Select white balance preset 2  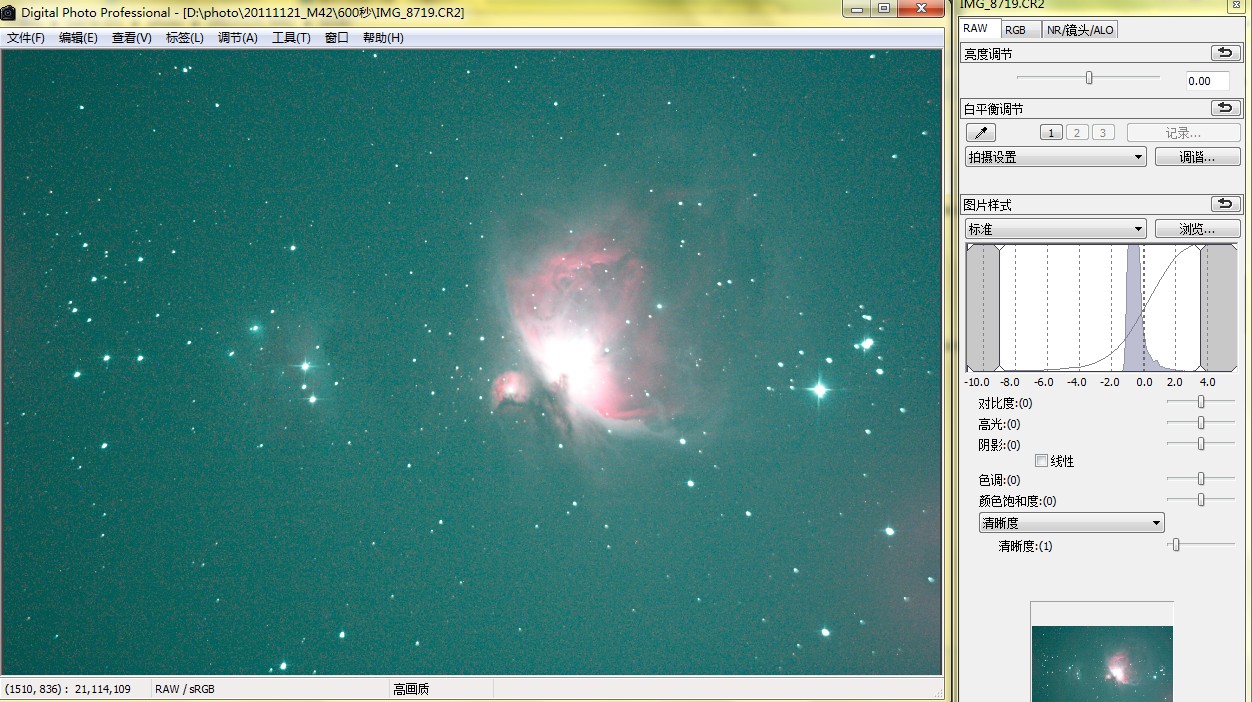1077,133
